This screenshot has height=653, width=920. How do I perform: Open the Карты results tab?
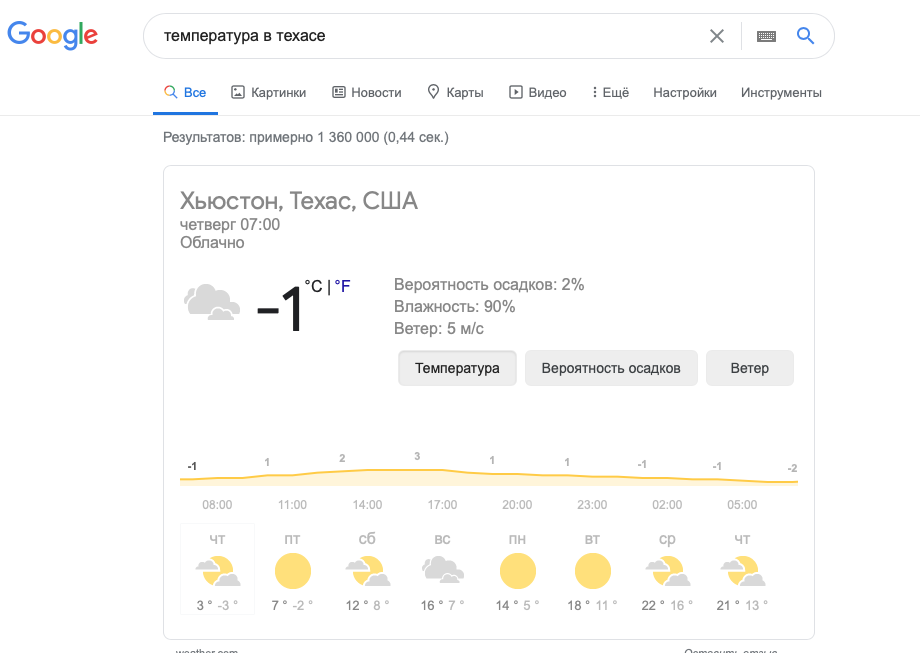click(455, 93)
